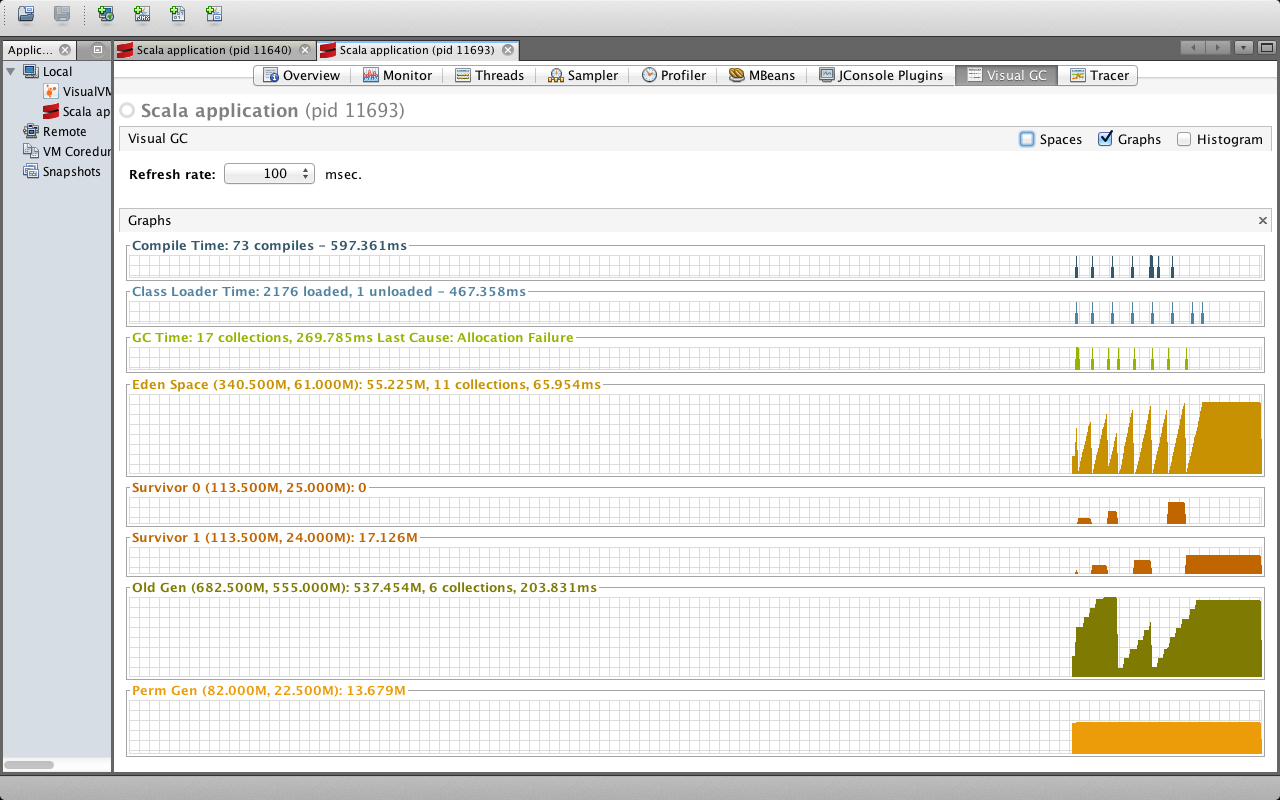The image size is (1280, 800).
Task: Click the Add VM Coredump toolbar icon
Action: tap(178, 14)
